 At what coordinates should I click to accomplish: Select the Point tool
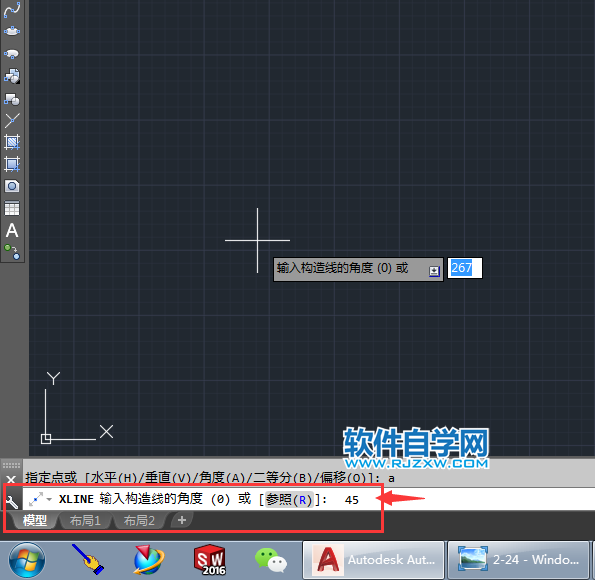pyautogui.click(x=12, y=120)
